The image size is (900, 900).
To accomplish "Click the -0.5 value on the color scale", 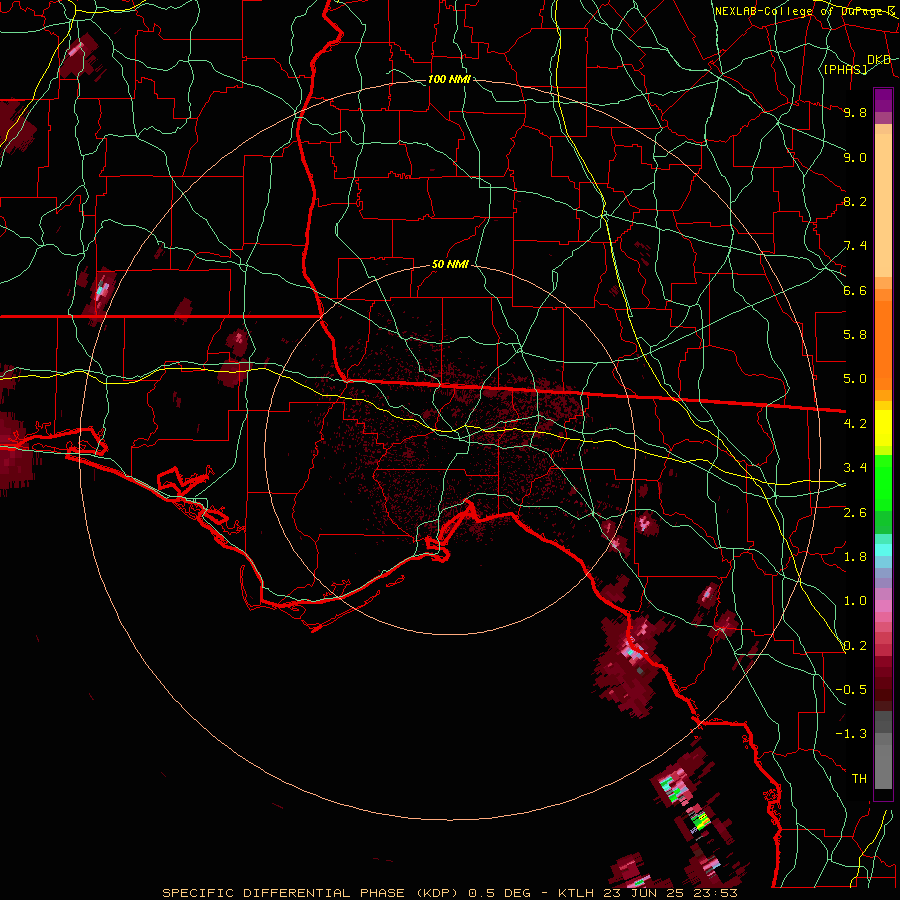I will 851,690.
